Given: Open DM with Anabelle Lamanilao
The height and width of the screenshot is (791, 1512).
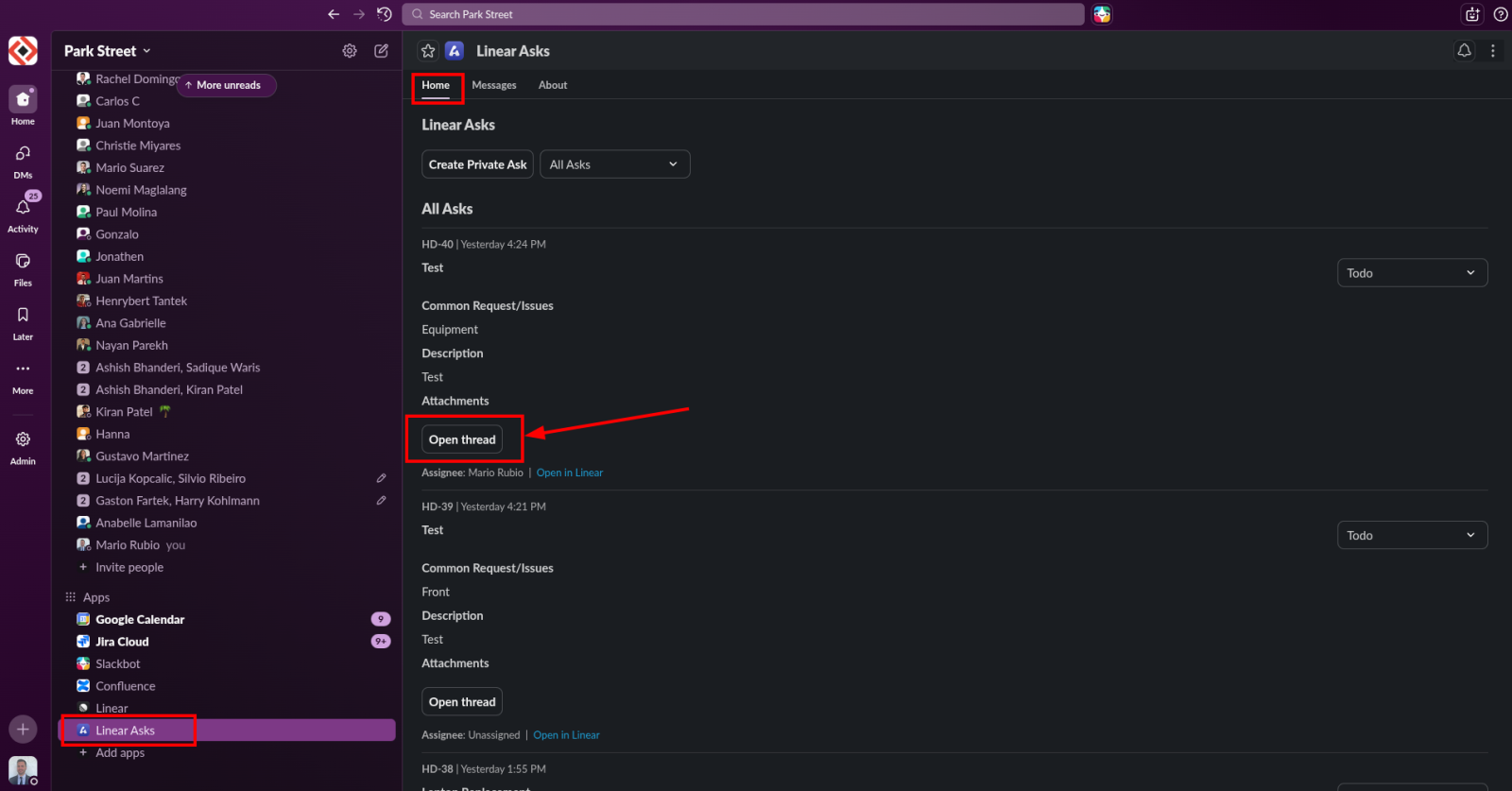Looking at the screenshot, I should click(227, 523).
